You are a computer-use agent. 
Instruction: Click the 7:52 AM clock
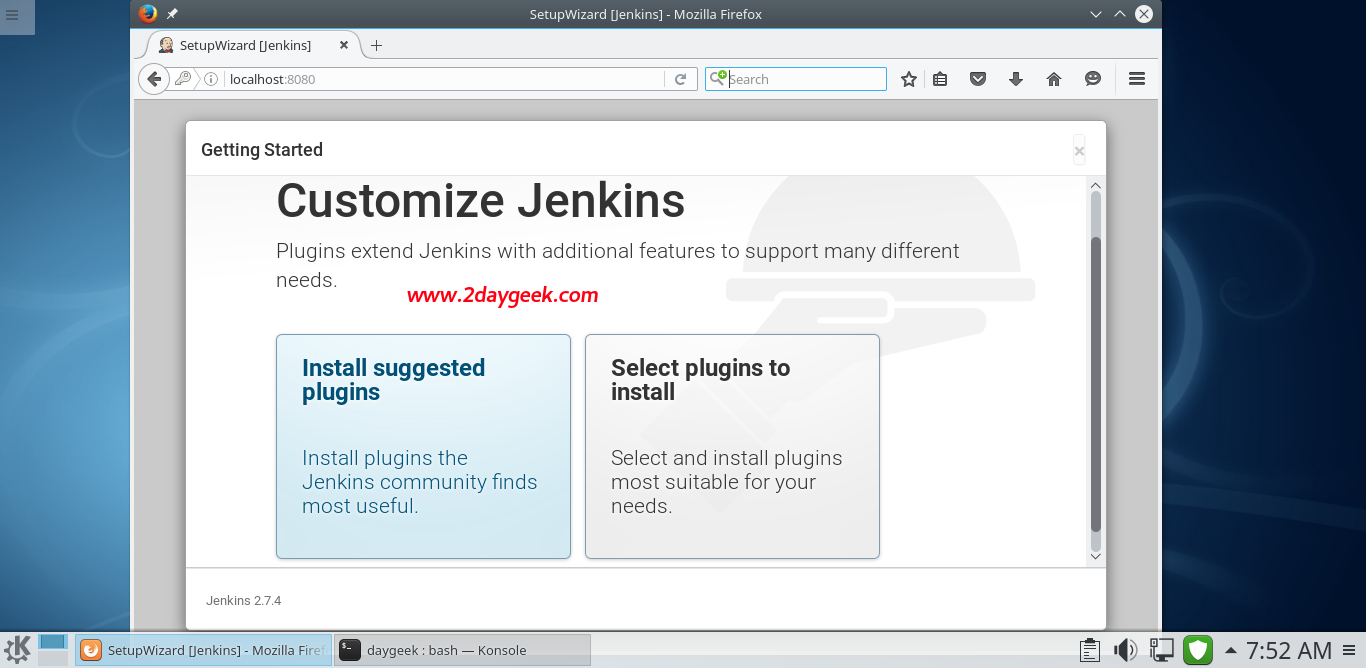pyautogui.click(x=1288, y=650)
